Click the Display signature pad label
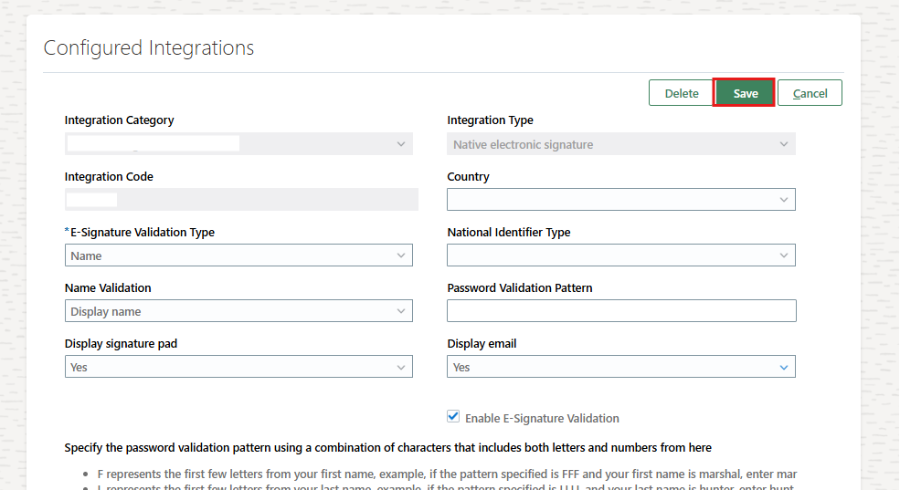This screenshot has width=900, height=490. pos(121,344)
